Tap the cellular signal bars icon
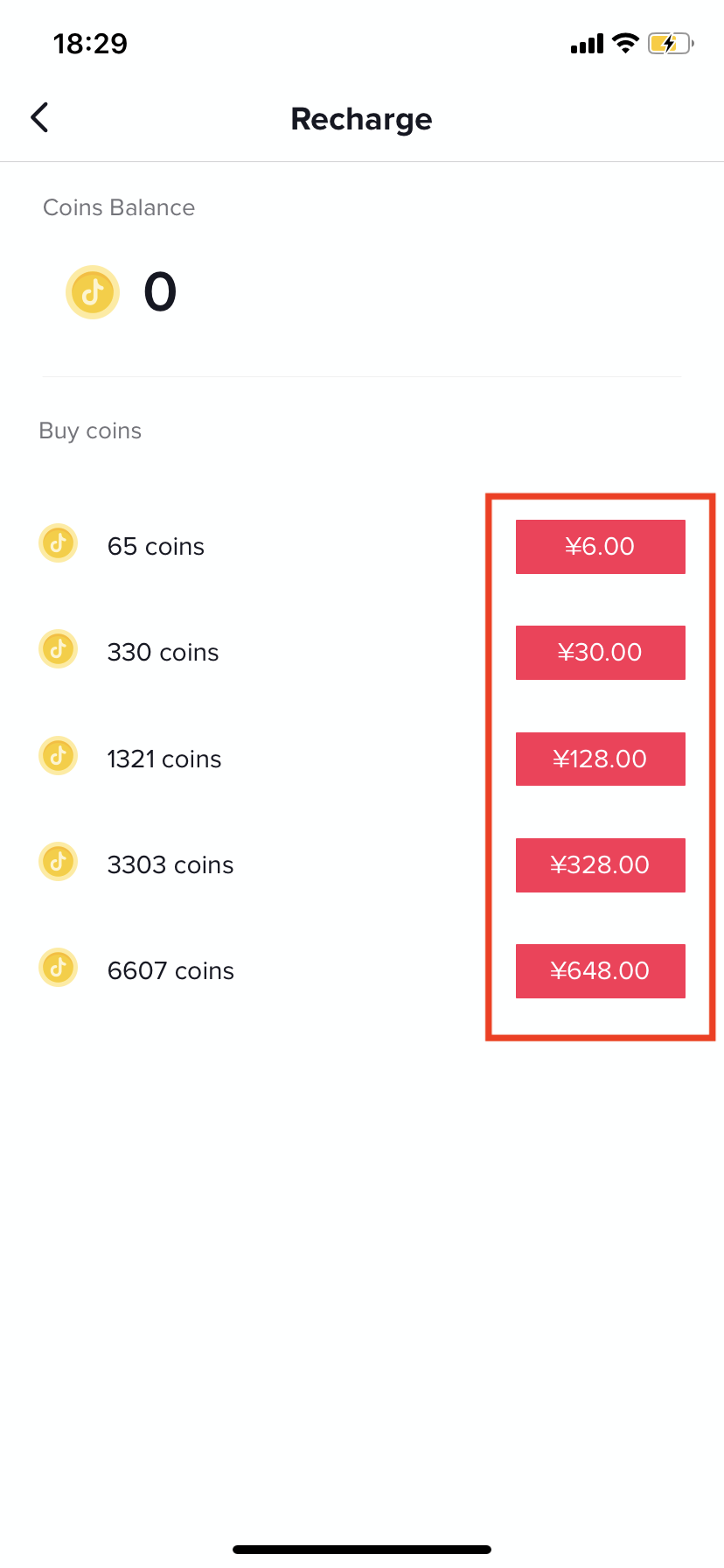The height and width of the screenshot is (1568, 724). click(x=587, y=44)
